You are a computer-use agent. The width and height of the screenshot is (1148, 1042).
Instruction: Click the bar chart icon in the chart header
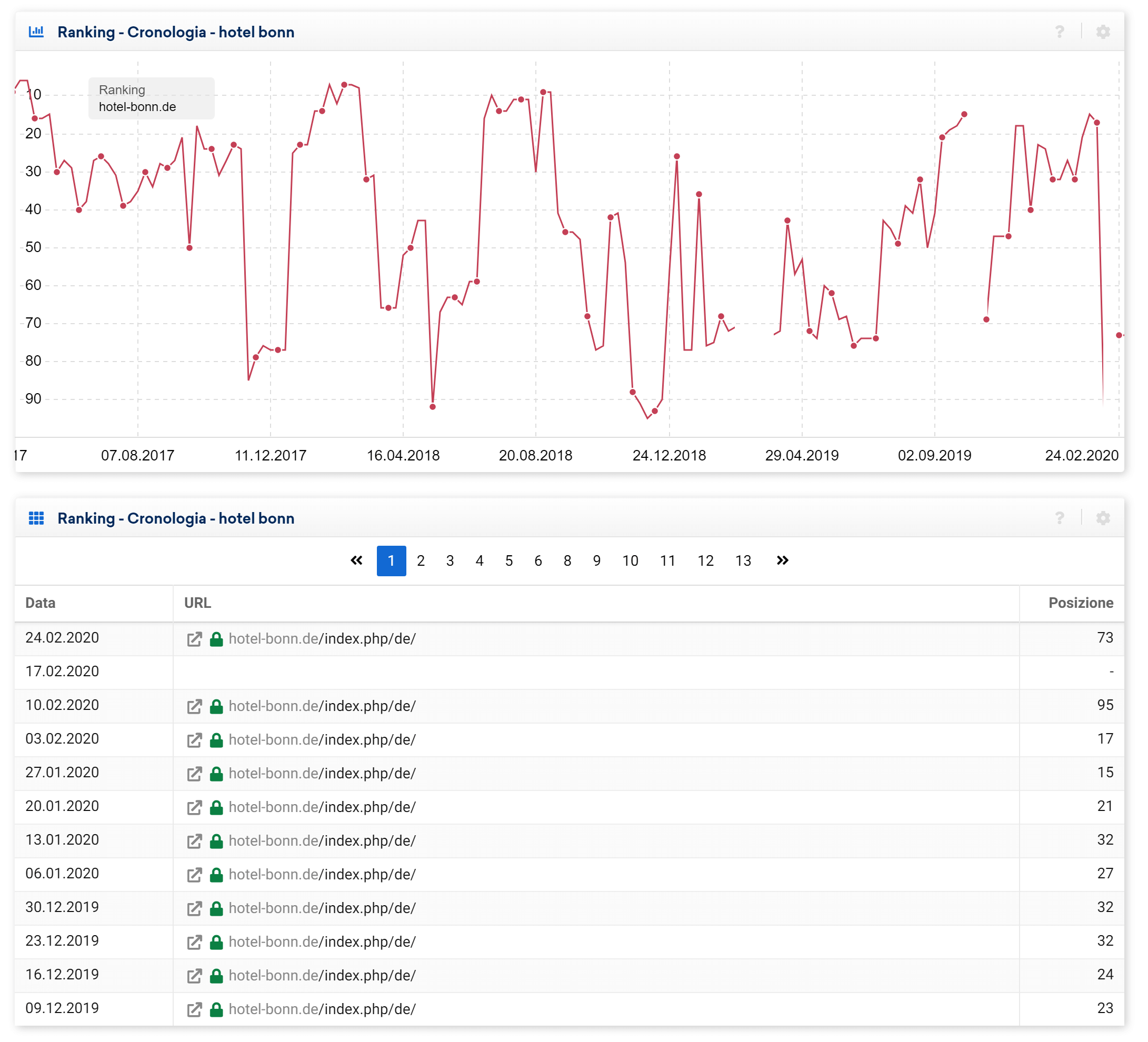[36, 32]
